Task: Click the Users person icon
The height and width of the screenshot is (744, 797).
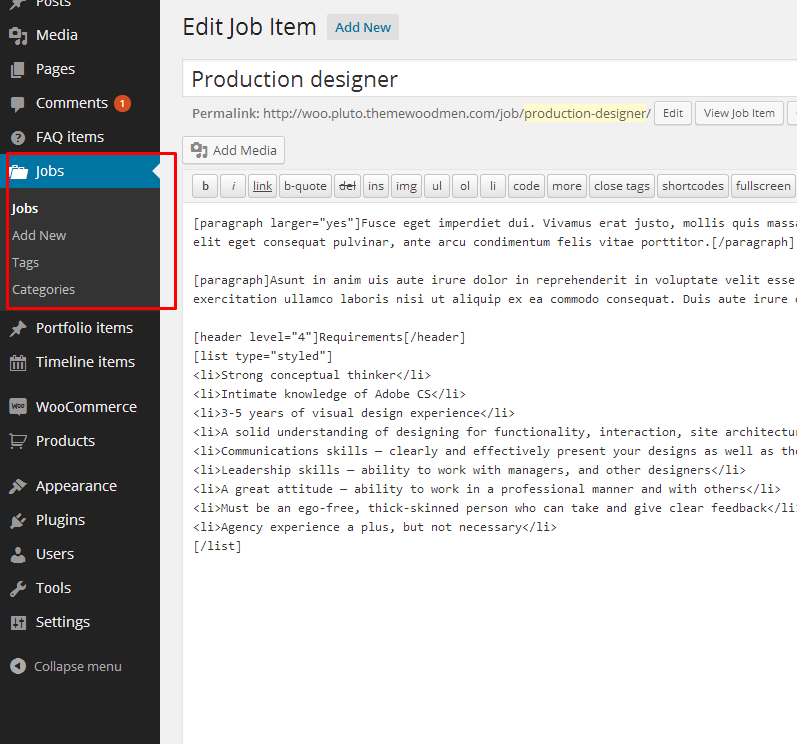Action: pyautogui.click(x=18, y=554)
